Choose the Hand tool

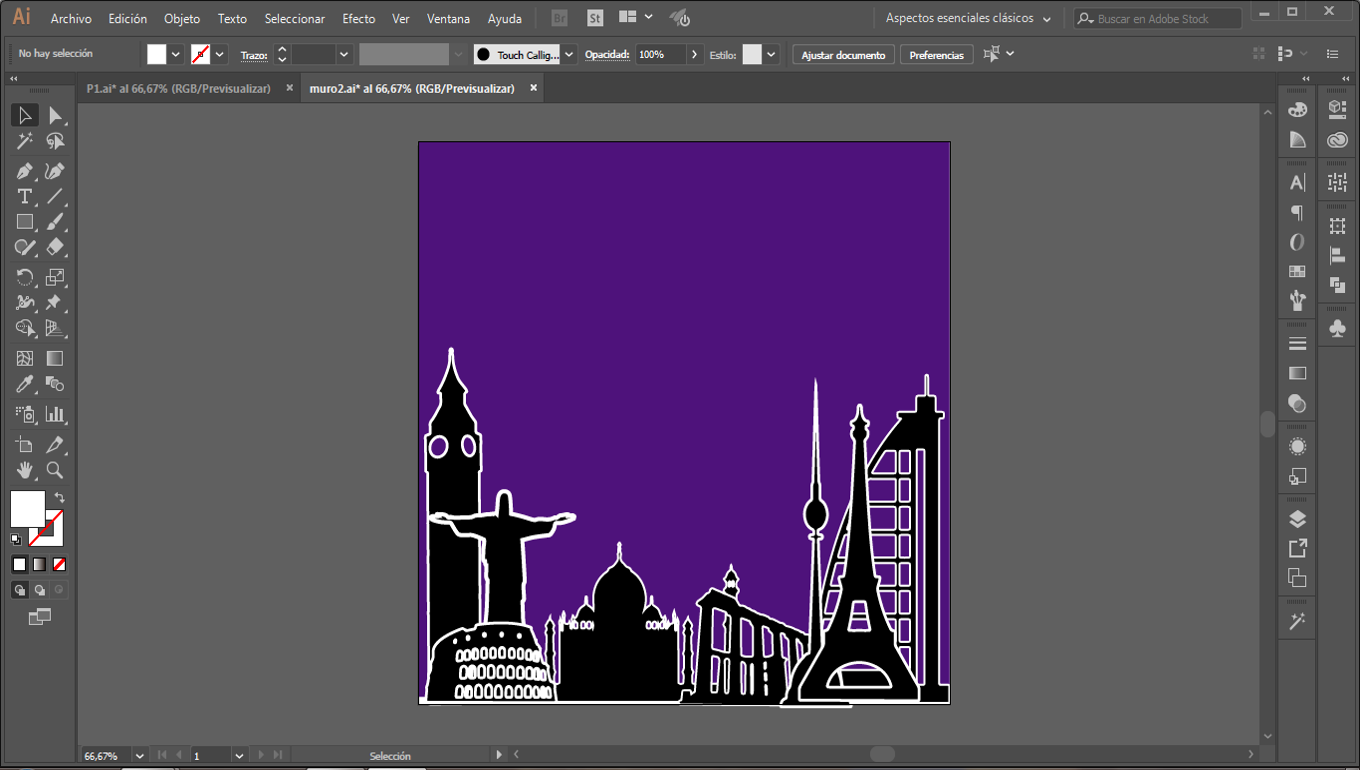tap(25, 470)
